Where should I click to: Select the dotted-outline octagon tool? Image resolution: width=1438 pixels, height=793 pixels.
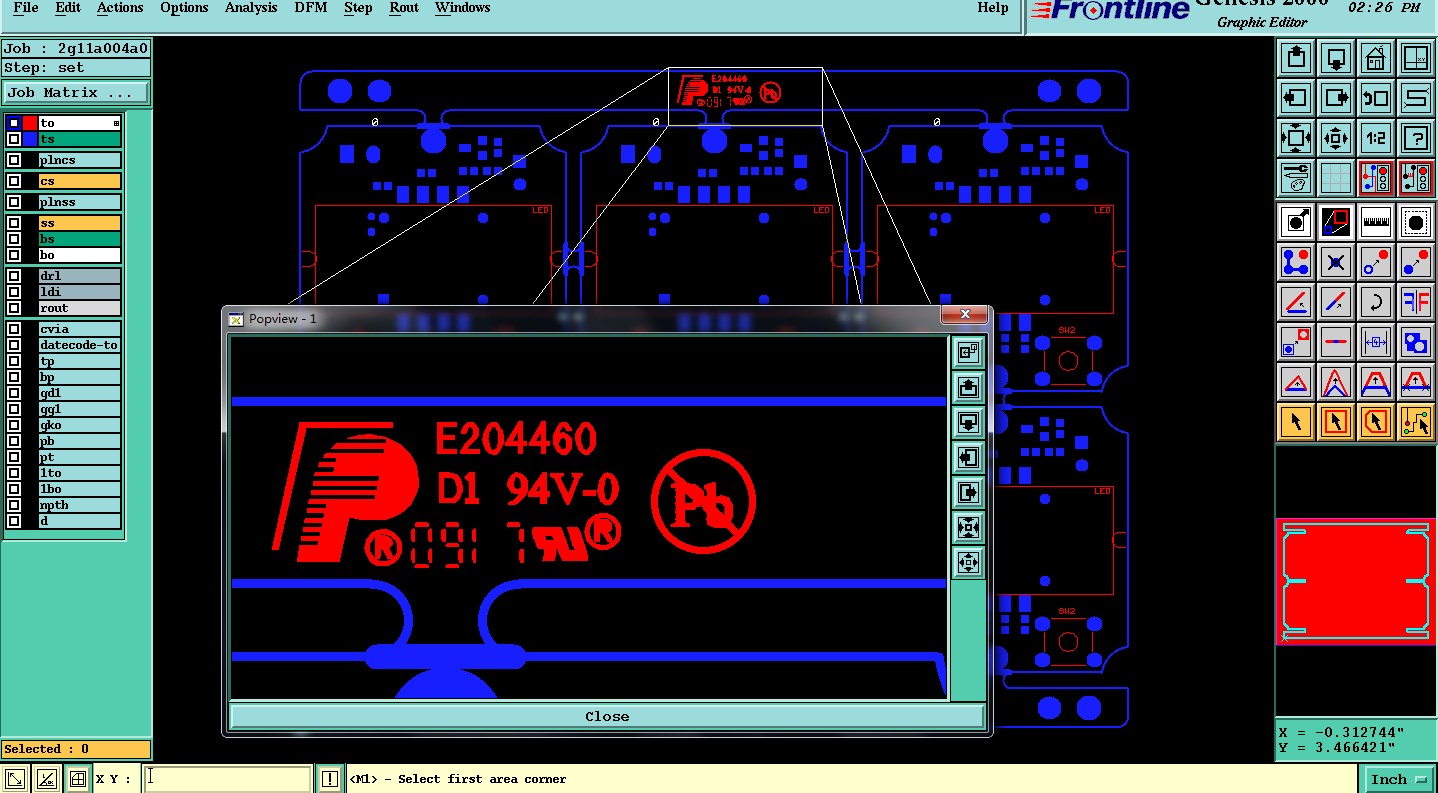click(1415, 221)
